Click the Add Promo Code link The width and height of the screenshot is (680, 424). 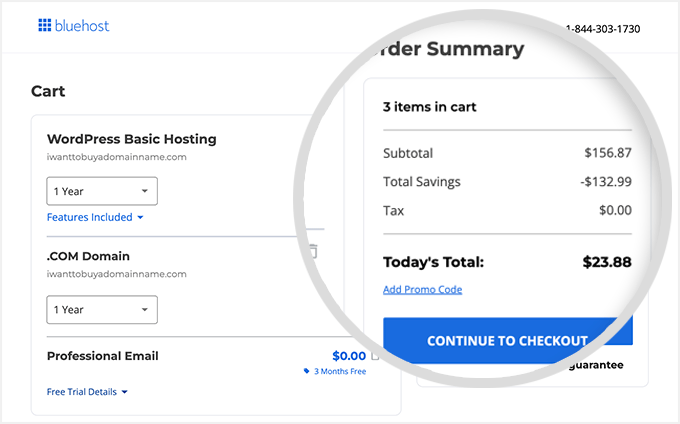point(422,290)
